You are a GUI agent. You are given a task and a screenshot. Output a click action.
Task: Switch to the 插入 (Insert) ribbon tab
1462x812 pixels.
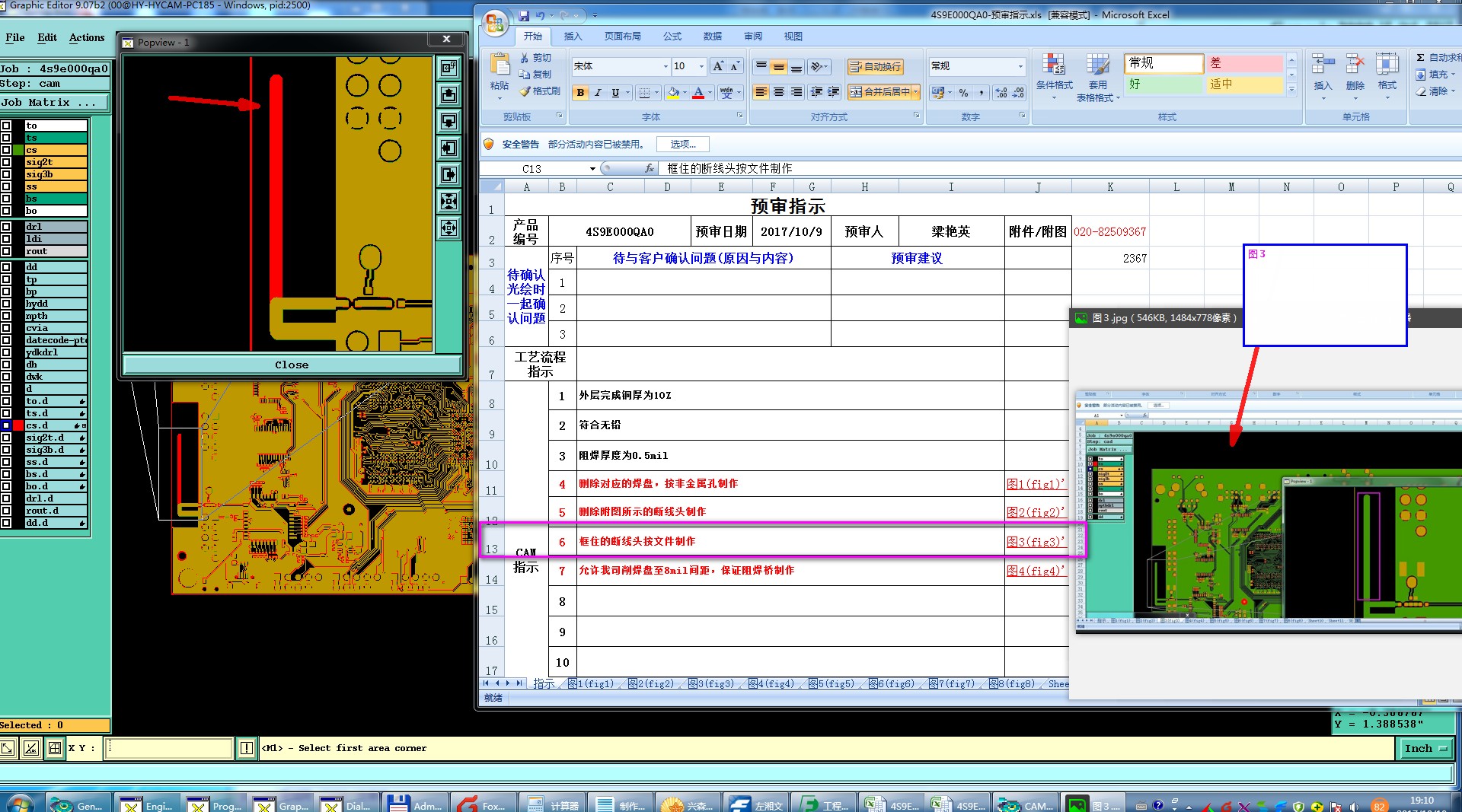pos(573,36)
